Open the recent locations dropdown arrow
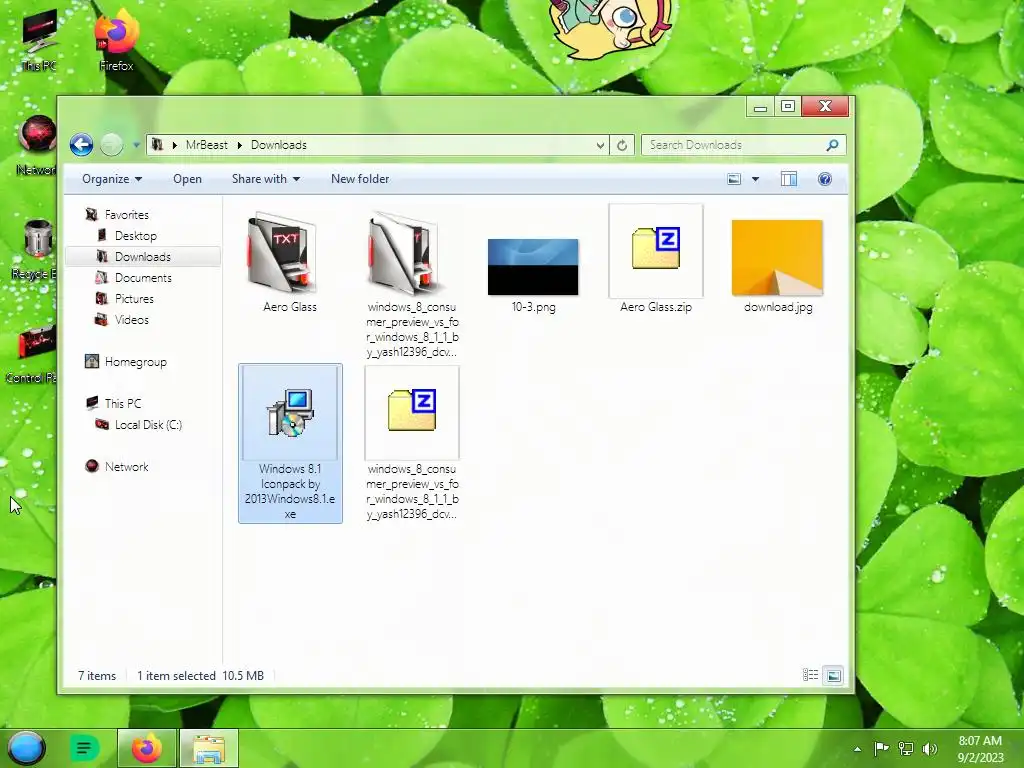 pyautogui.click(x=136, y=145)
